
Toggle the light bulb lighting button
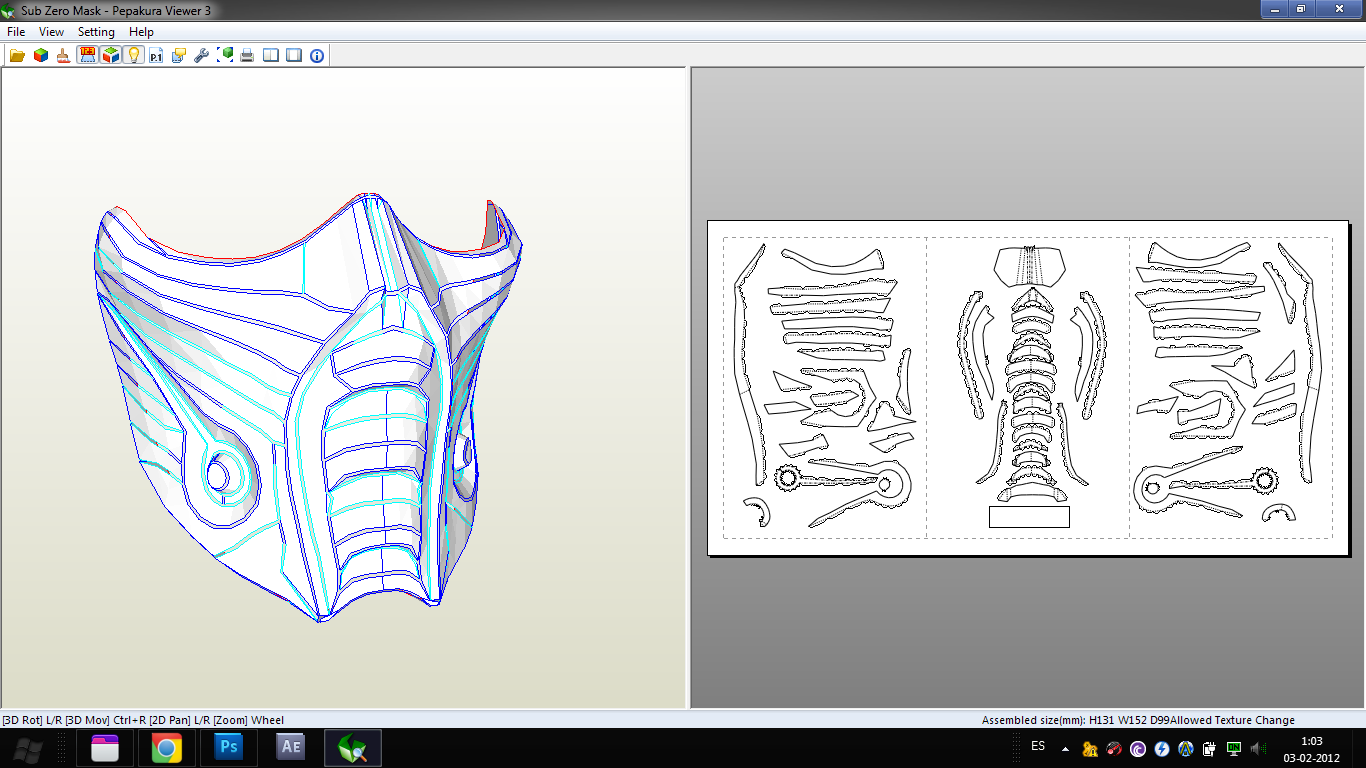[133, 55]
